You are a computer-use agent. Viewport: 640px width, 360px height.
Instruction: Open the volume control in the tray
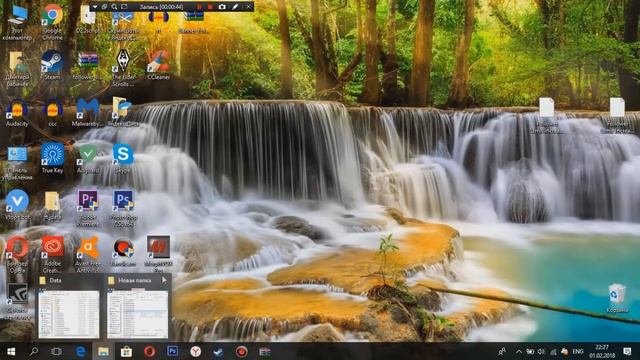(x=541, y=351)
